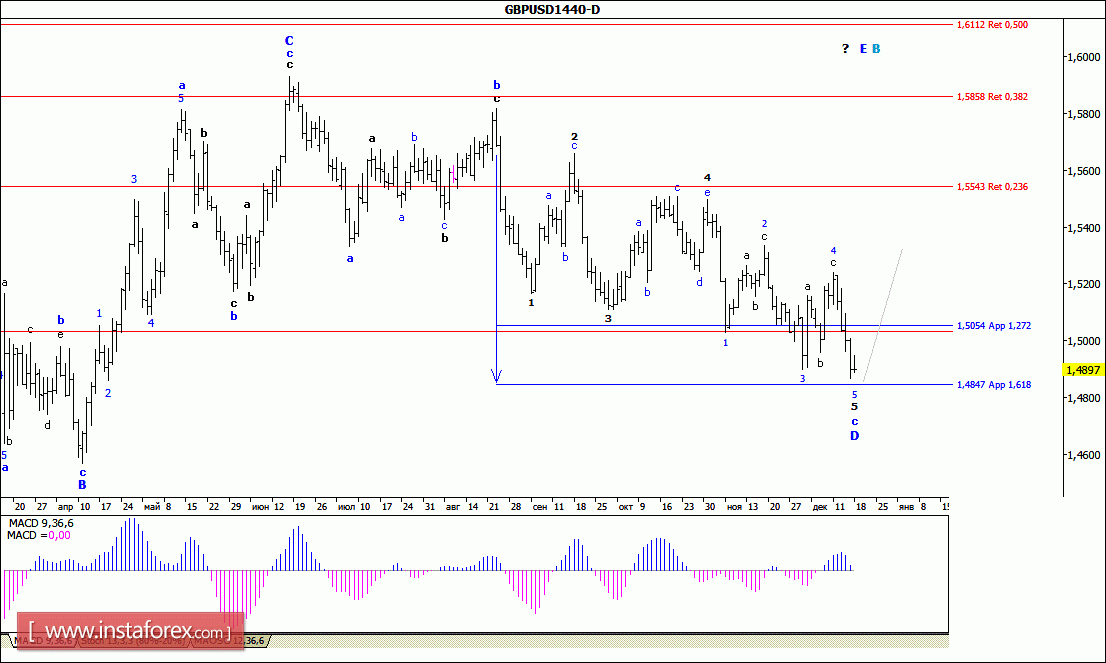Image resolution: width=1106 pixels, height=663 pixels.
Task: Click the май date on time axis
Action: [x=152, y=506]
